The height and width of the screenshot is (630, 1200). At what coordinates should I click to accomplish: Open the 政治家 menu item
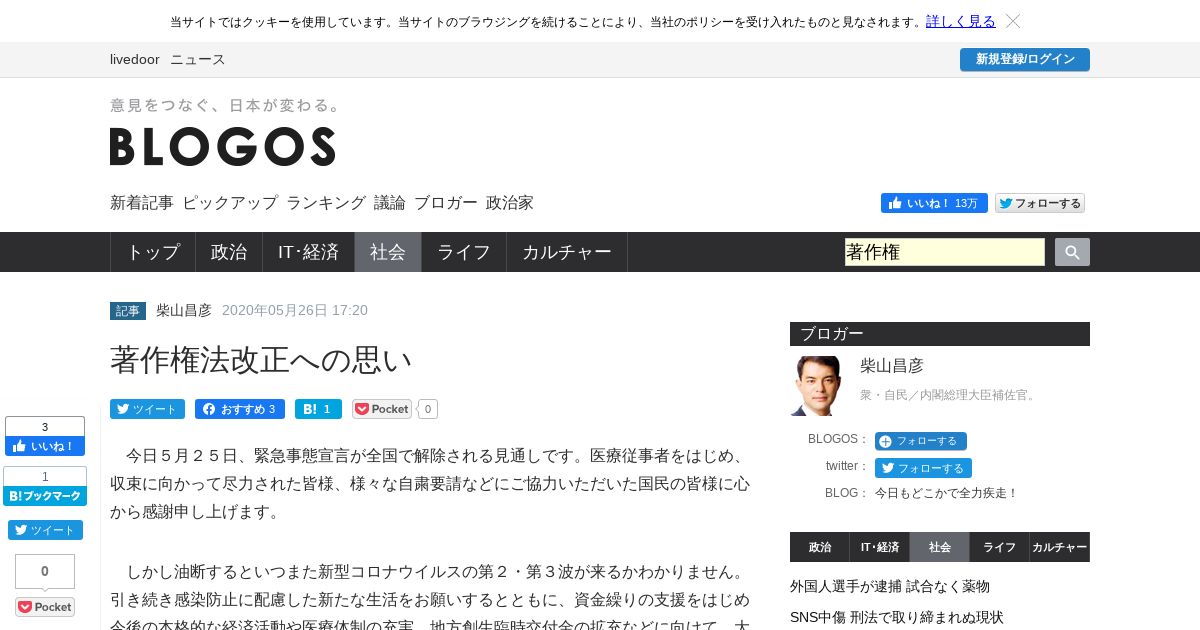pyautogui.click(x=510, y=203)
